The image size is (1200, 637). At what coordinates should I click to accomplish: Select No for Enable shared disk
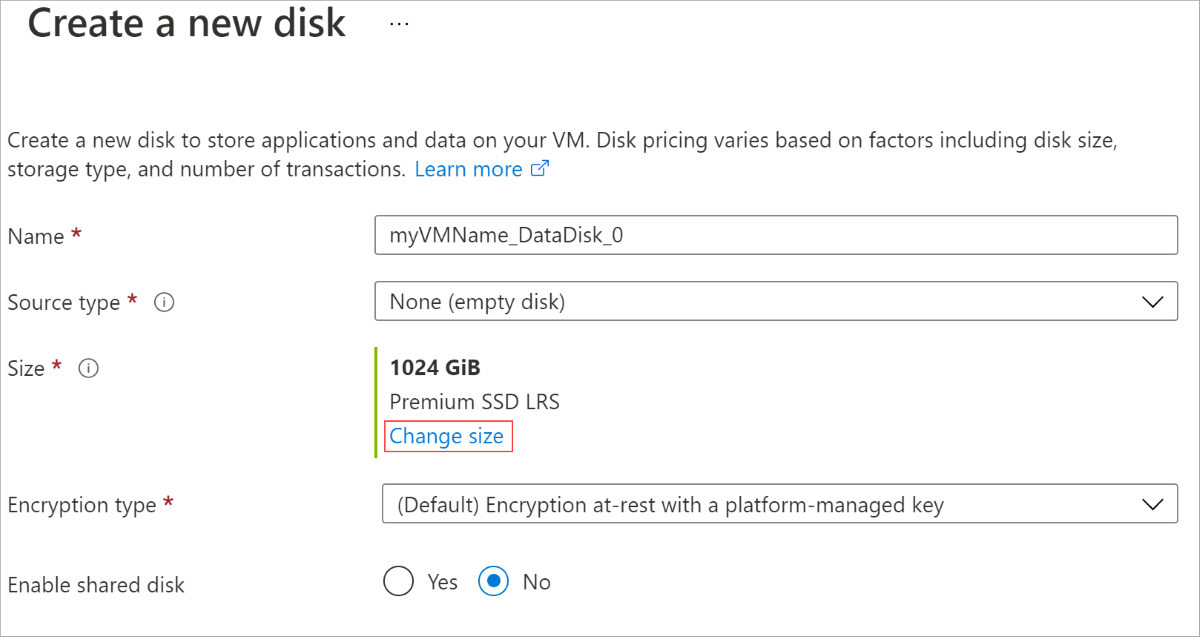click(492, 581)
